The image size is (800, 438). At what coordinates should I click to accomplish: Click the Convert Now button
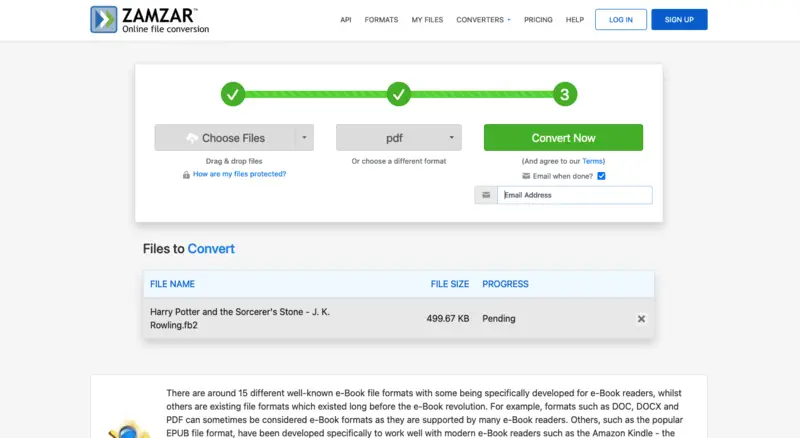point(563,137)
